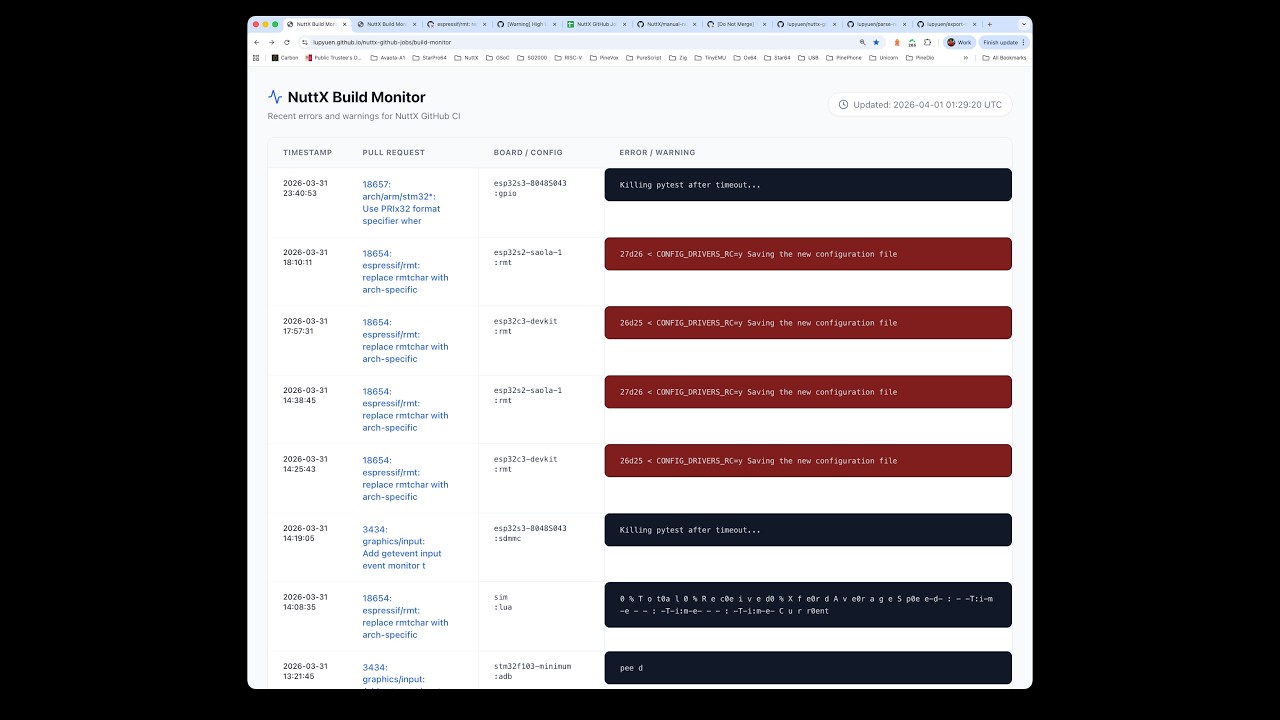Open the RISC-V bookmarks folder
The image size is (1280, 720).
(x=568, y=58)
